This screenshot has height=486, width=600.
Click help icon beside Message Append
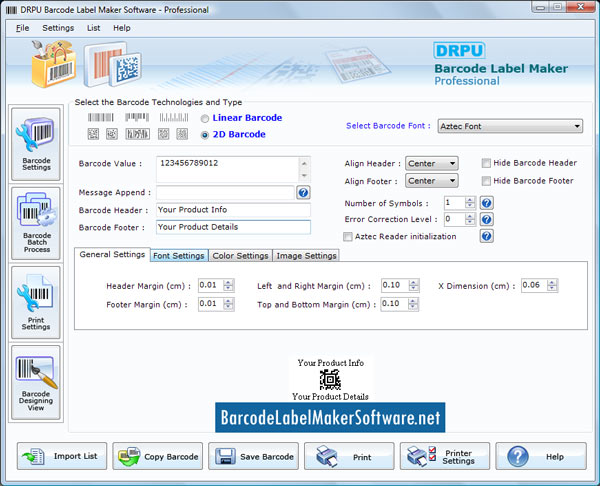[303, 192]
